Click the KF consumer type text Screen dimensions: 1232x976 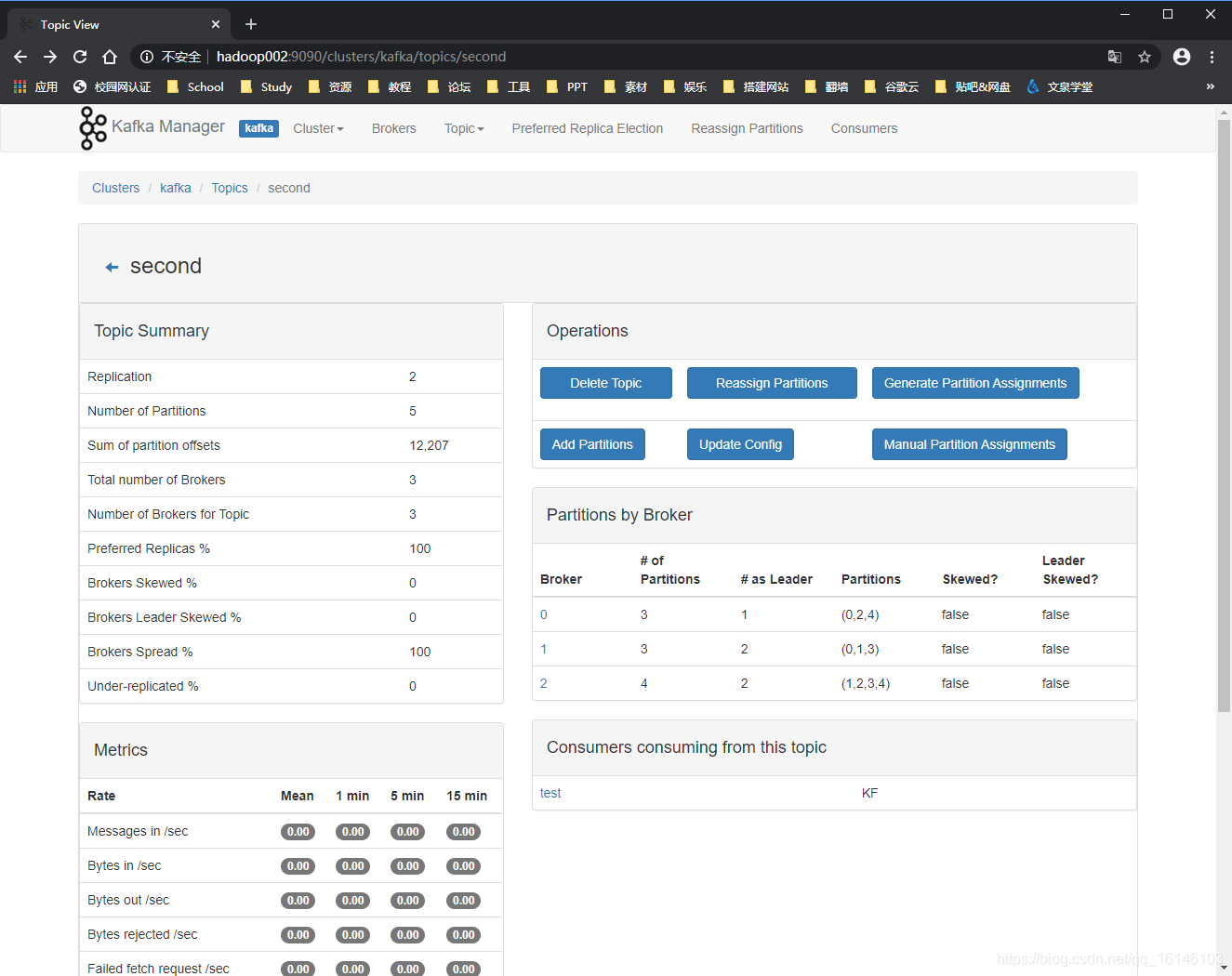tap(869, 793)
